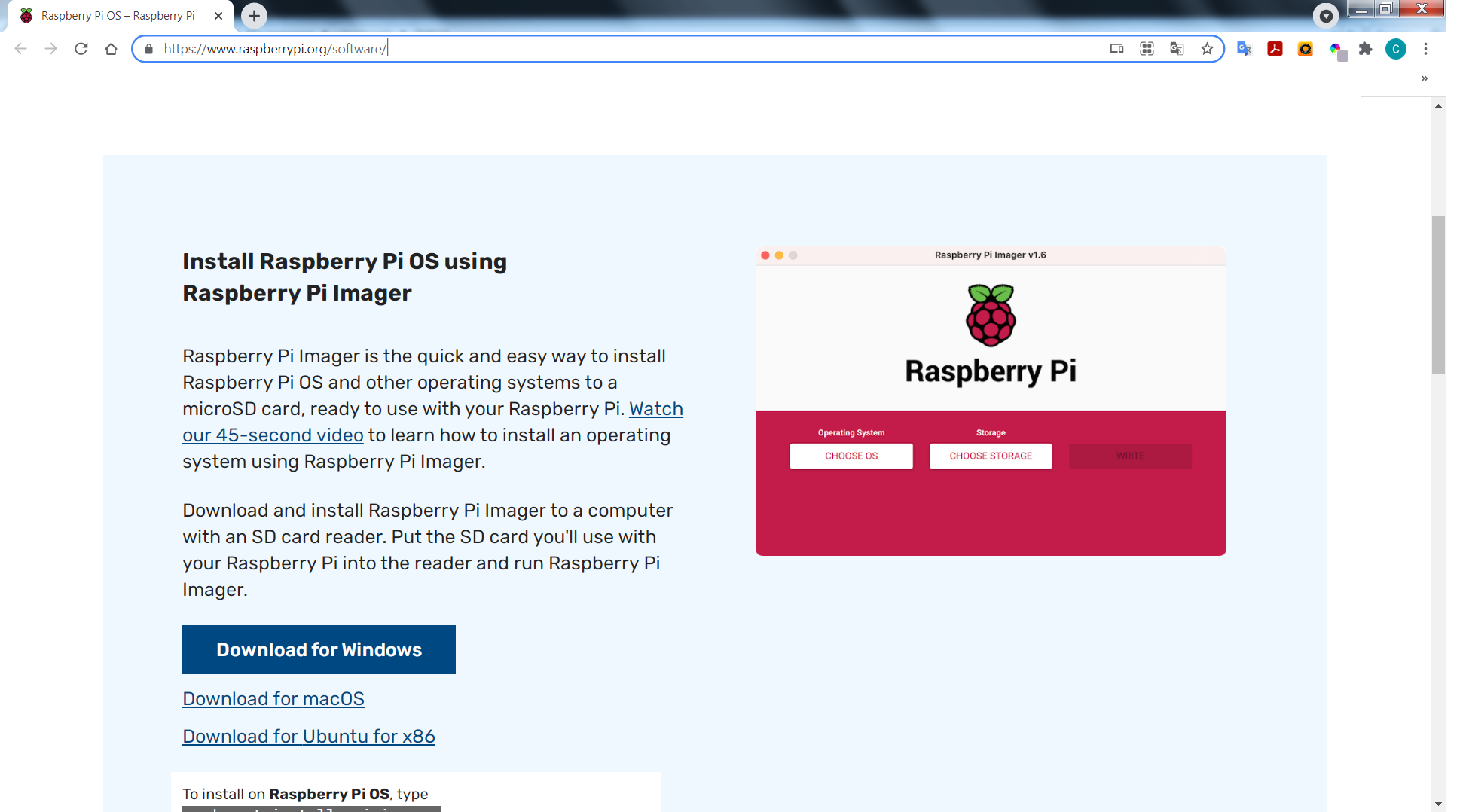Viewport: 1466px width, 812px height.
Task: Close the Raspberry Pi OS tab
Action: click(218, 16)
